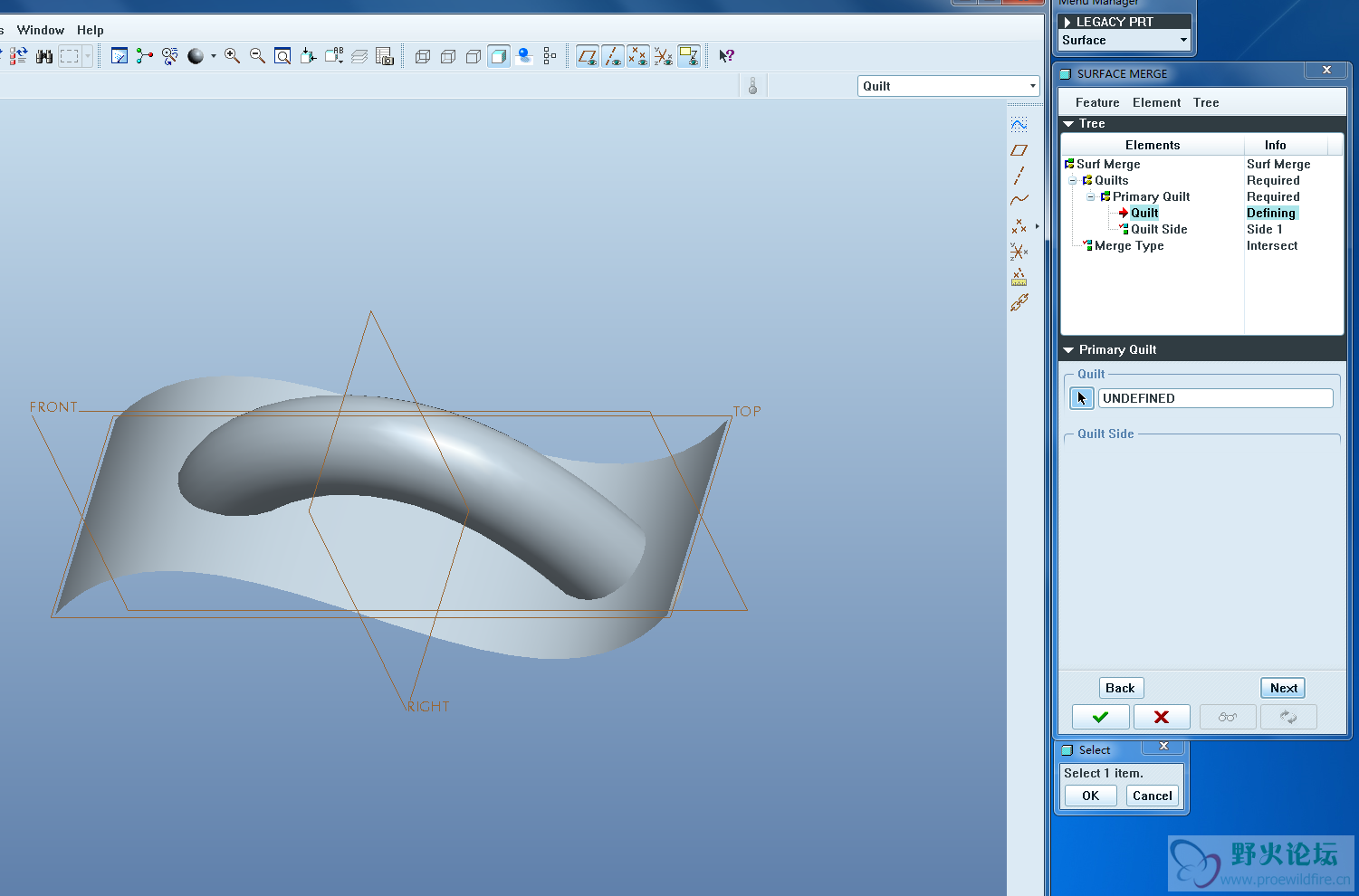Click OK in the Select dialog

(x=1090, y=796)
